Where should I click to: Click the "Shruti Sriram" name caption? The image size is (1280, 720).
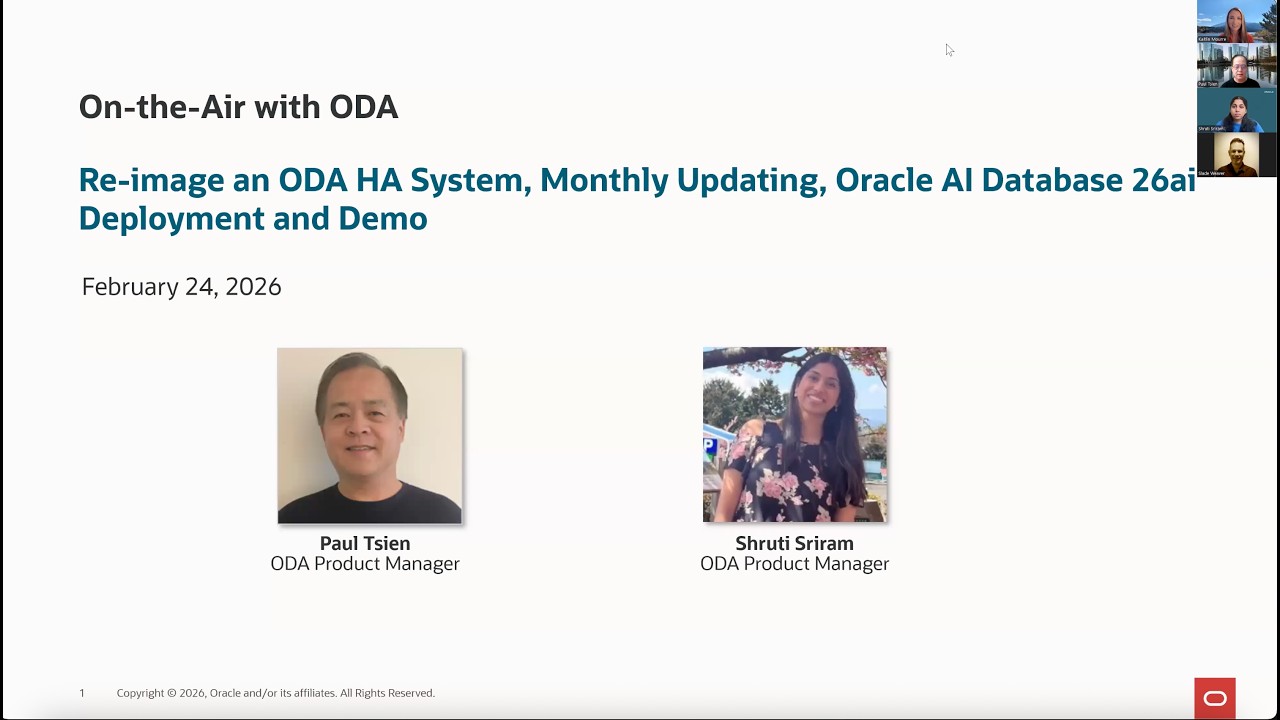(795, 543)
